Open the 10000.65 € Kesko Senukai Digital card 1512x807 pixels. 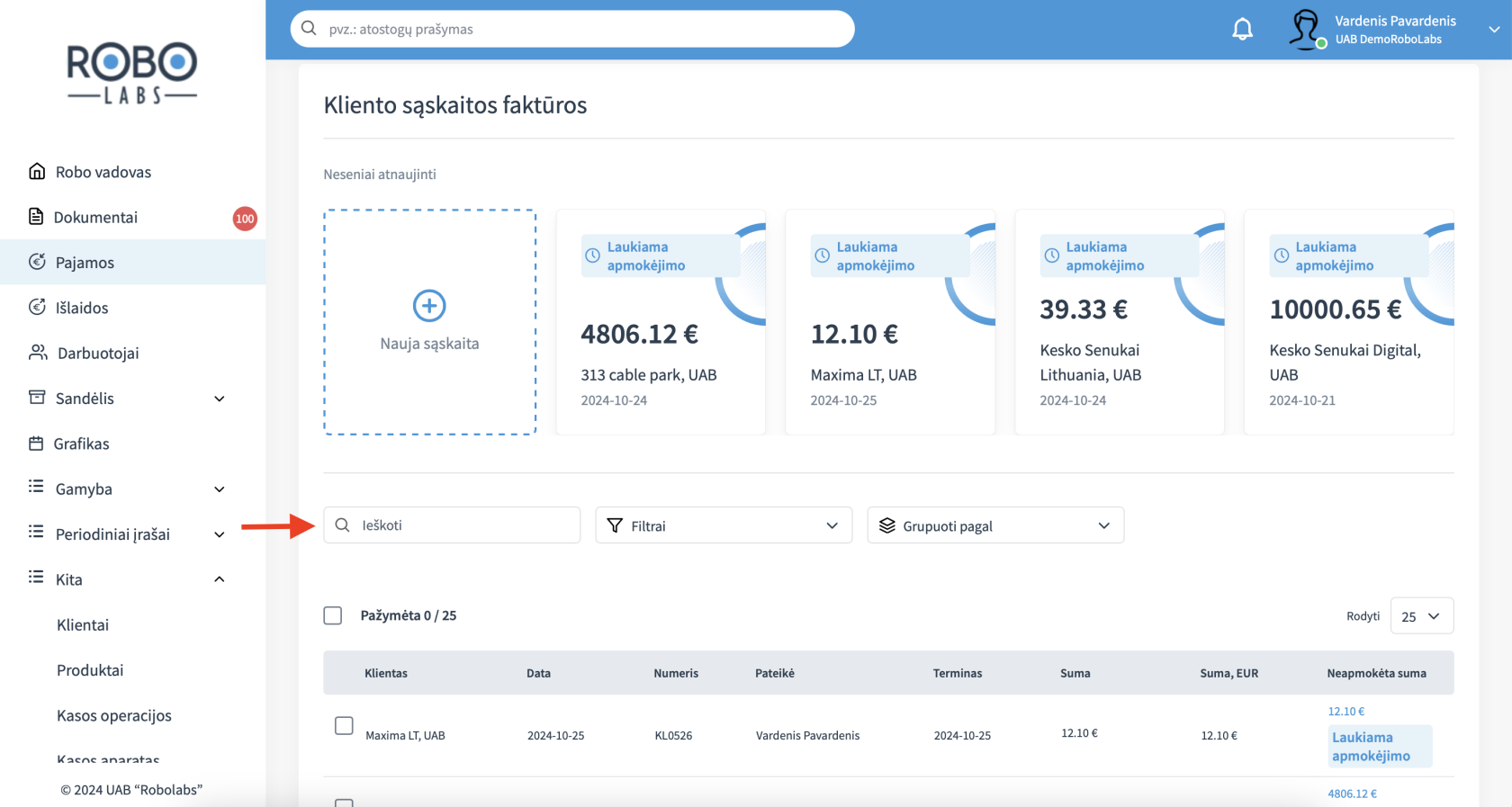tap(1348, 322)
